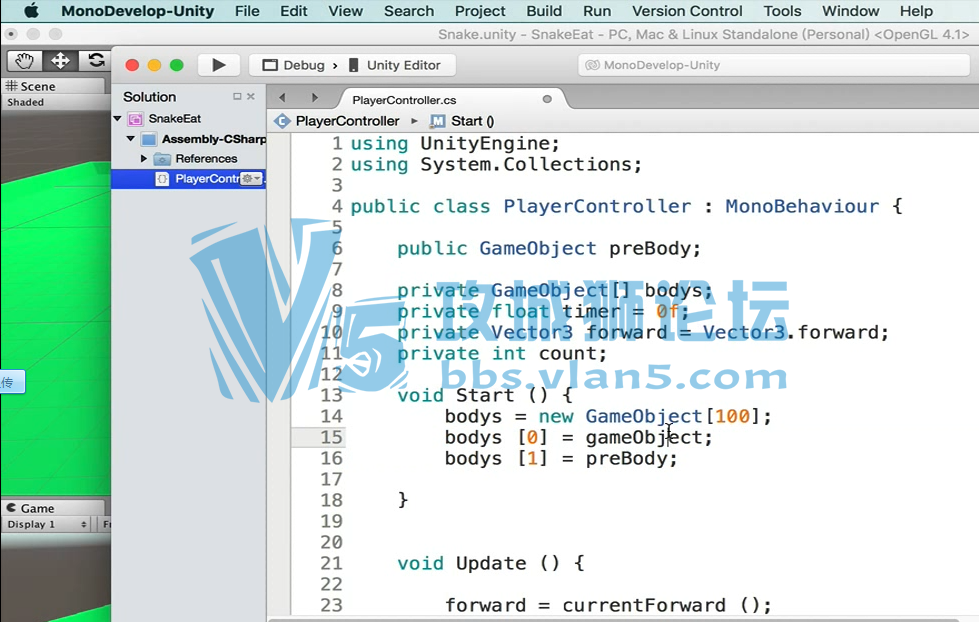Navigate back with left arrow

click(282, 97)
